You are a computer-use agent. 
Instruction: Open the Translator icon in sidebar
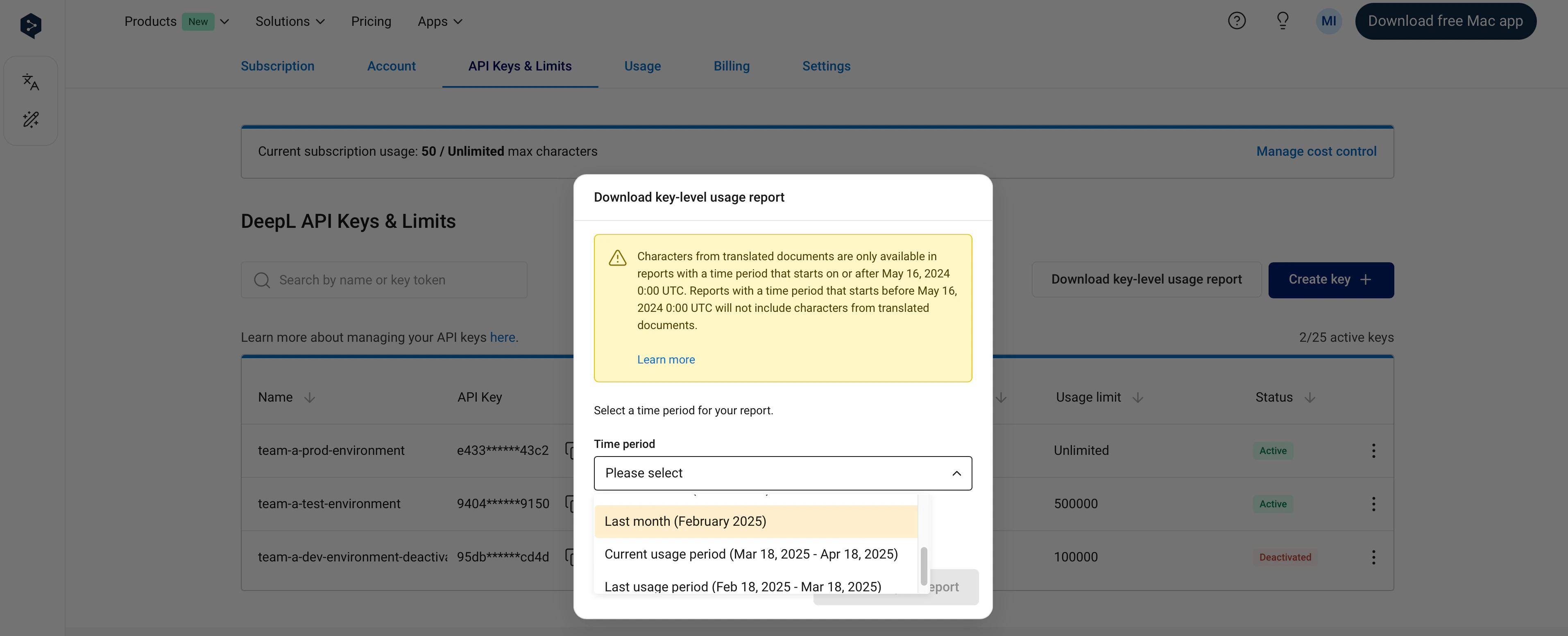[30, 82]
